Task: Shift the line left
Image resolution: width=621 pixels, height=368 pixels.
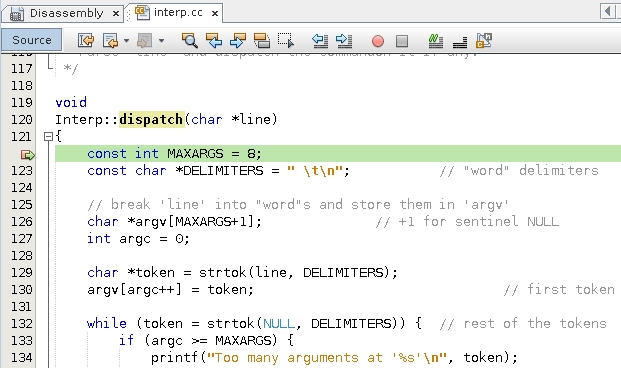Action: (320, 40)
